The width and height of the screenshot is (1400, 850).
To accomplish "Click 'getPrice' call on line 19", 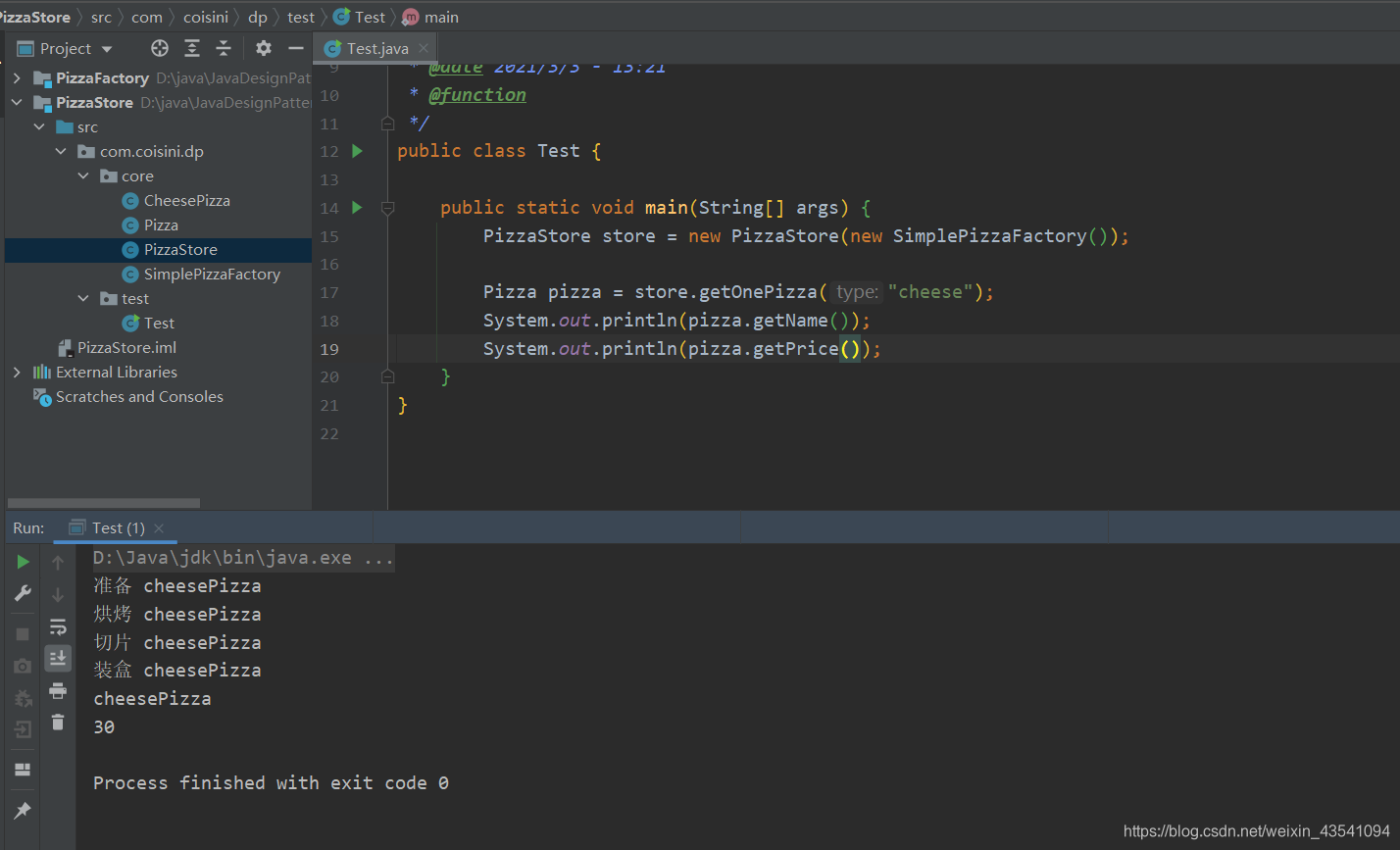I will [x=796, y=349].
